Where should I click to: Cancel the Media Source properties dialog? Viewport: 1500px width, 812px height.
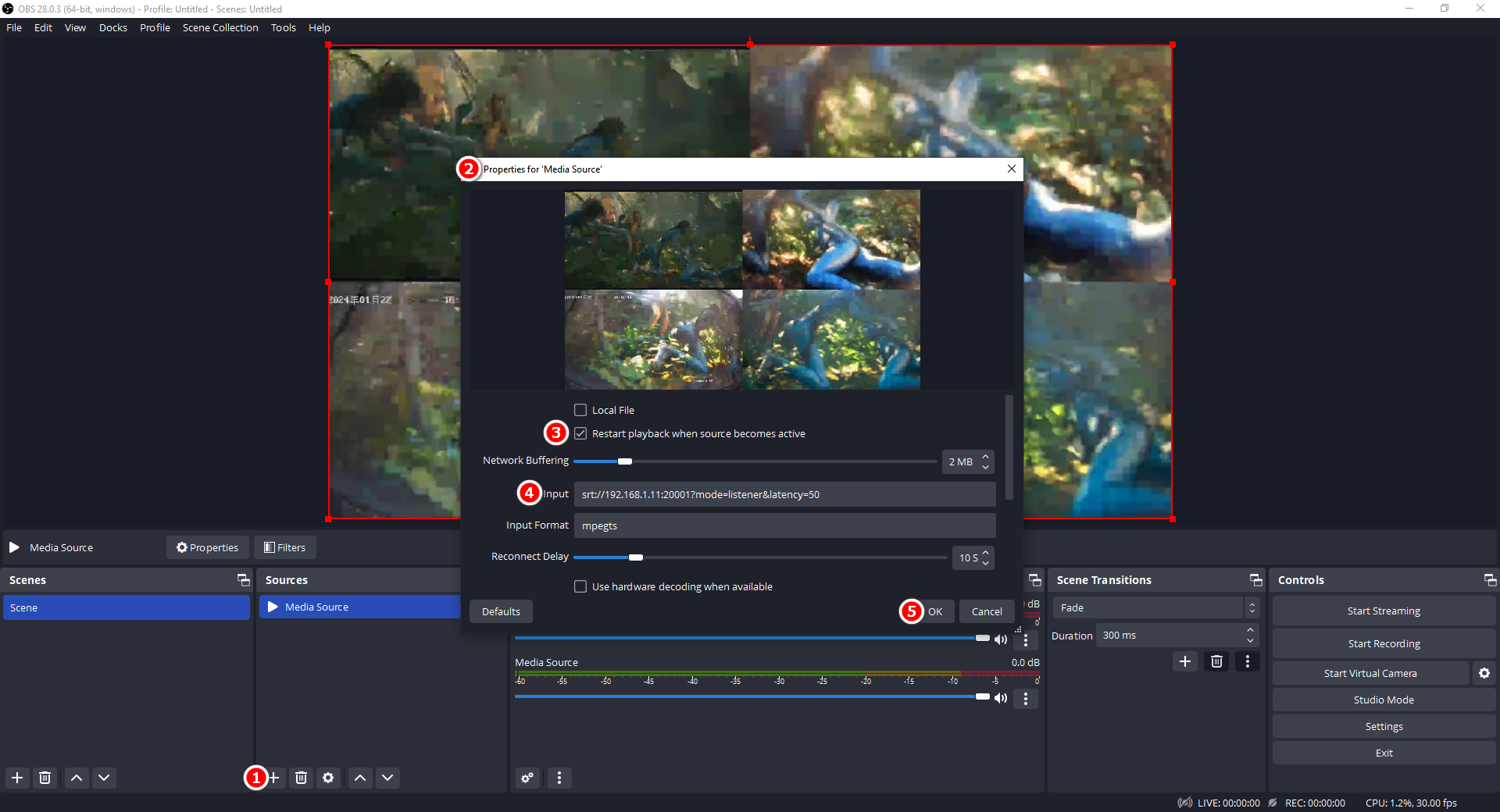pos(987,611)
